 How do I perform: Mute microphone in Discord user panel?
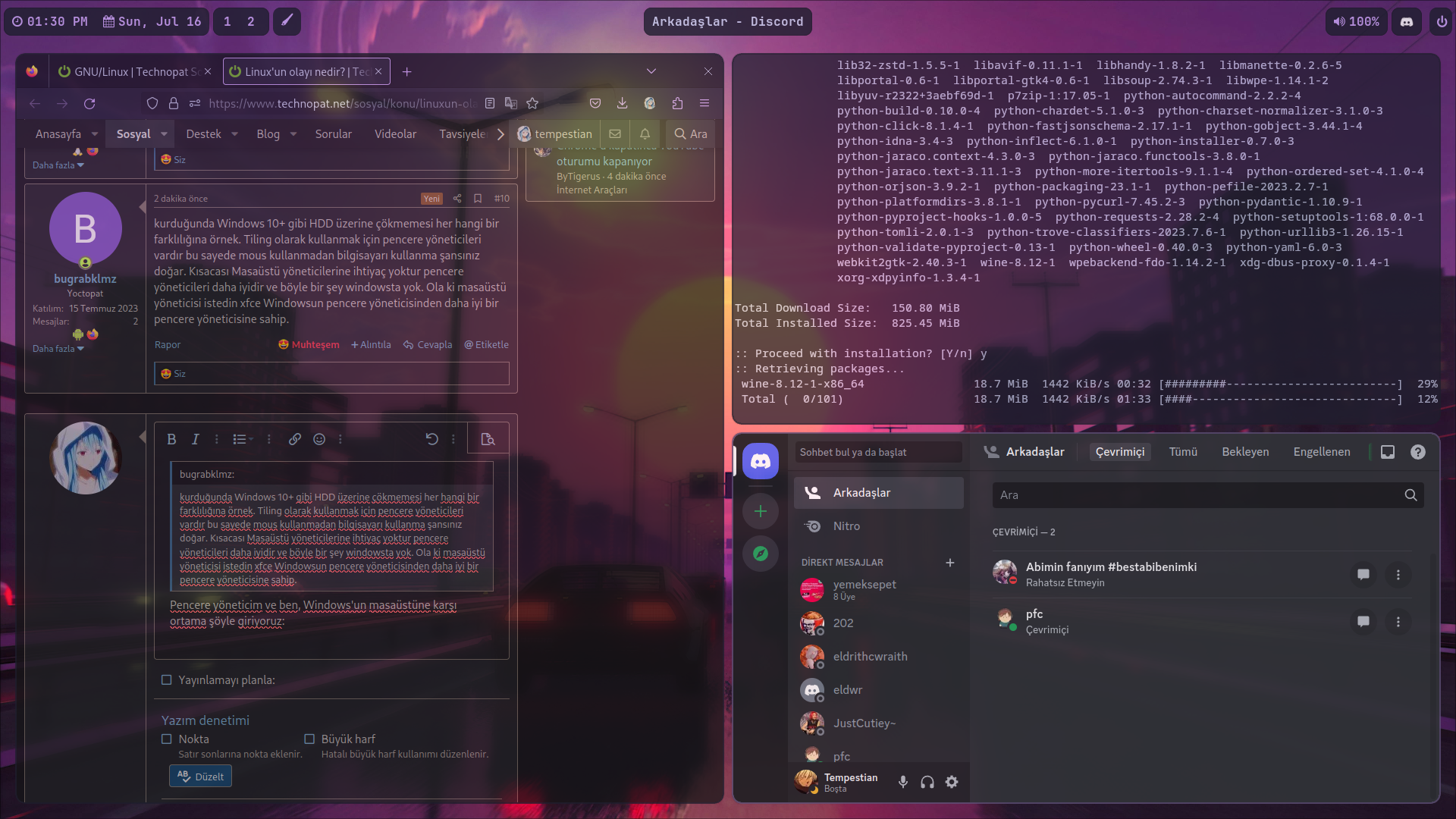(902, 782)
